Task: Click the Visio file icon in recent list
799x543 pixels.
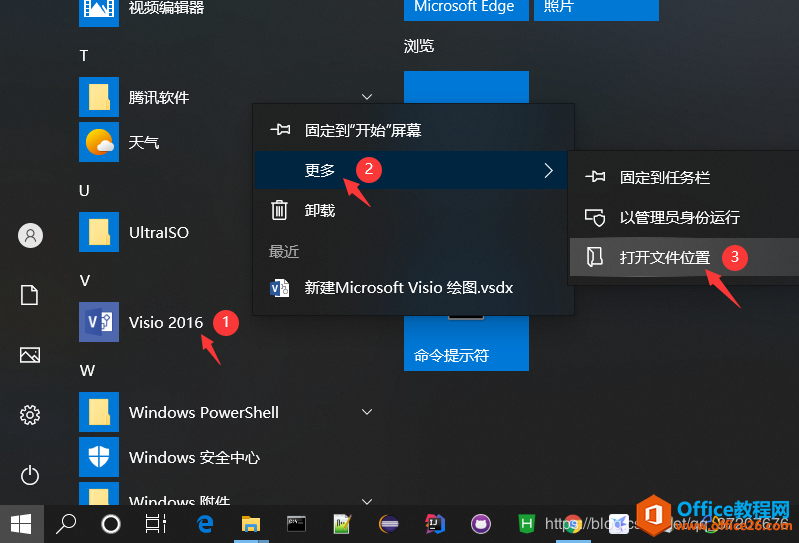Action: (280, 288)
